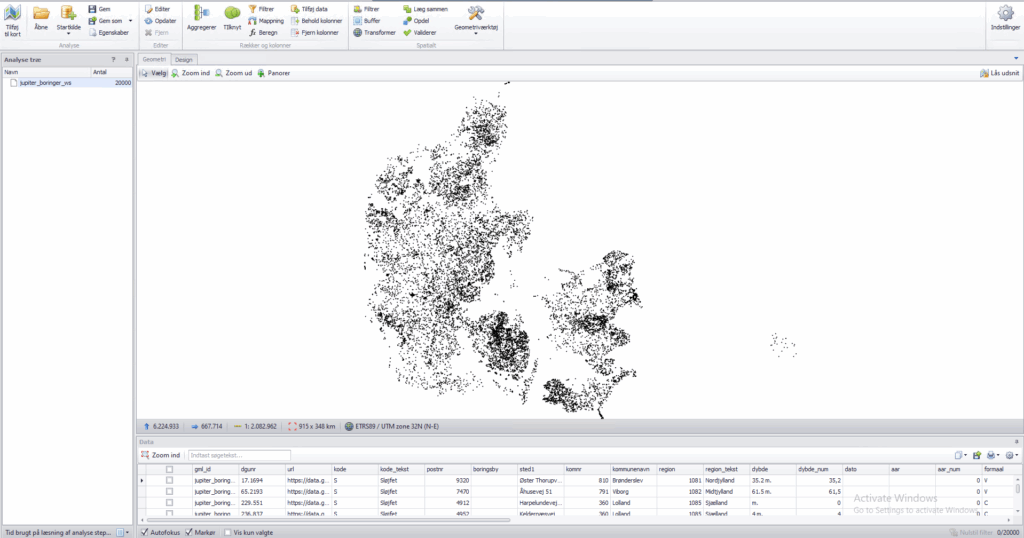
Task: Open a file with the Åbne folder icon
Action: coord(41,14)
